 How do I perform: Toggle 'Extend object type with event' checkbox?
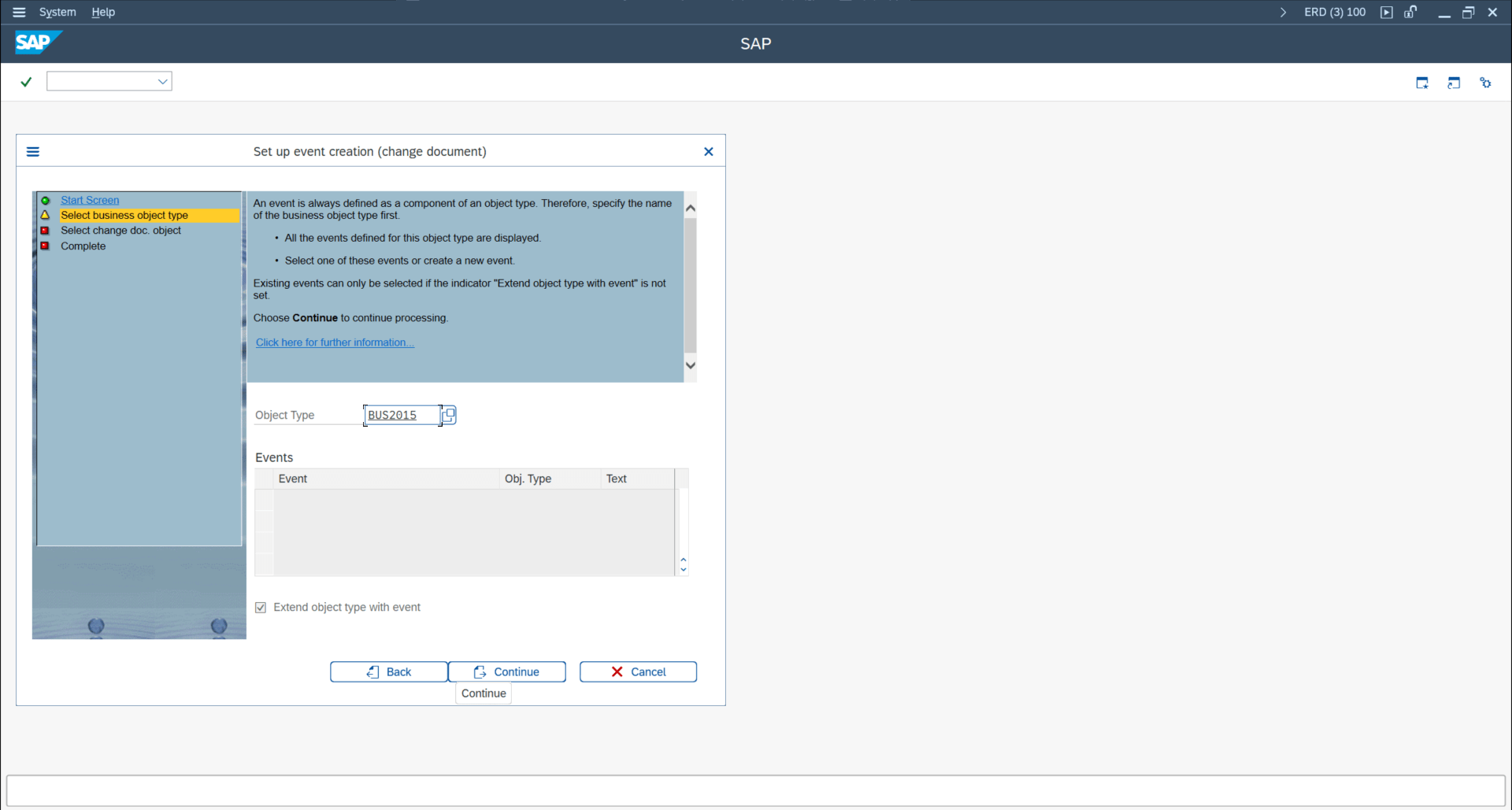point(261,608)
